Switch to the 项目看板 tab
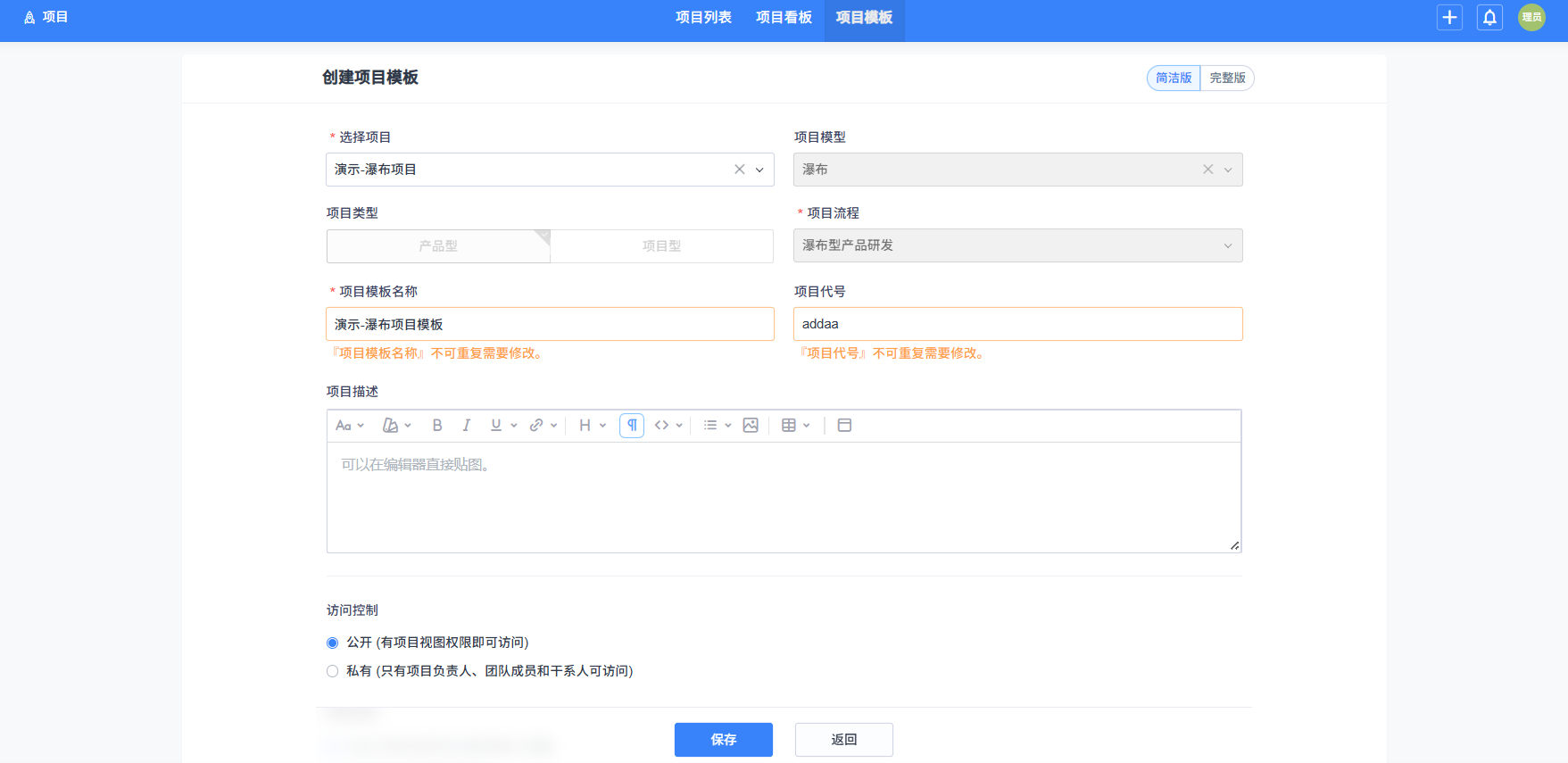This screenshot has height=763, width=1568. (x=784, y=18)
